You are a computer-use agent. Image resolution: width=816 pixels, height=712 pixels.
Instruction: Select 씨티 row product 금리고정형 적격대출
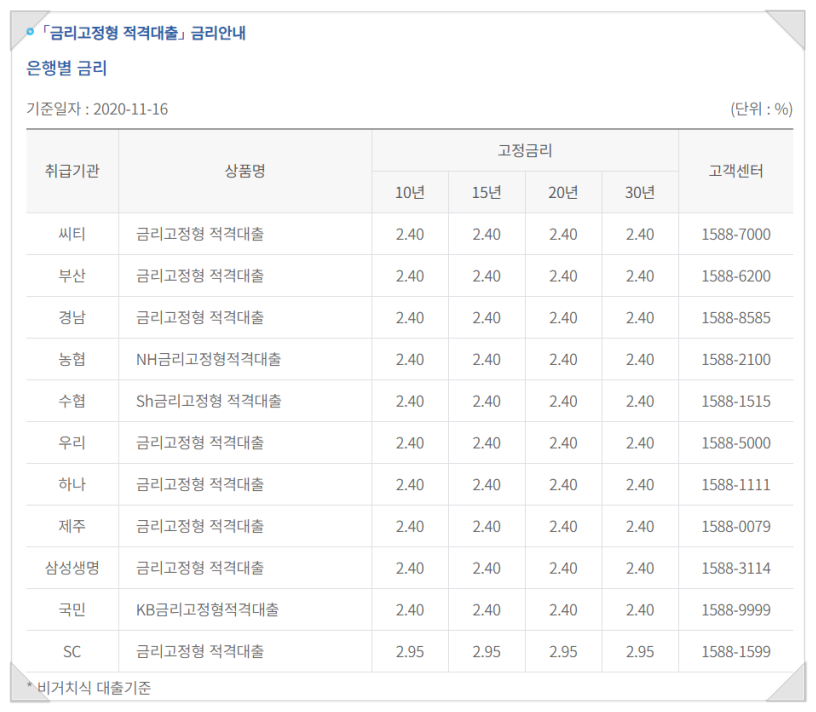tap(200, 234)
